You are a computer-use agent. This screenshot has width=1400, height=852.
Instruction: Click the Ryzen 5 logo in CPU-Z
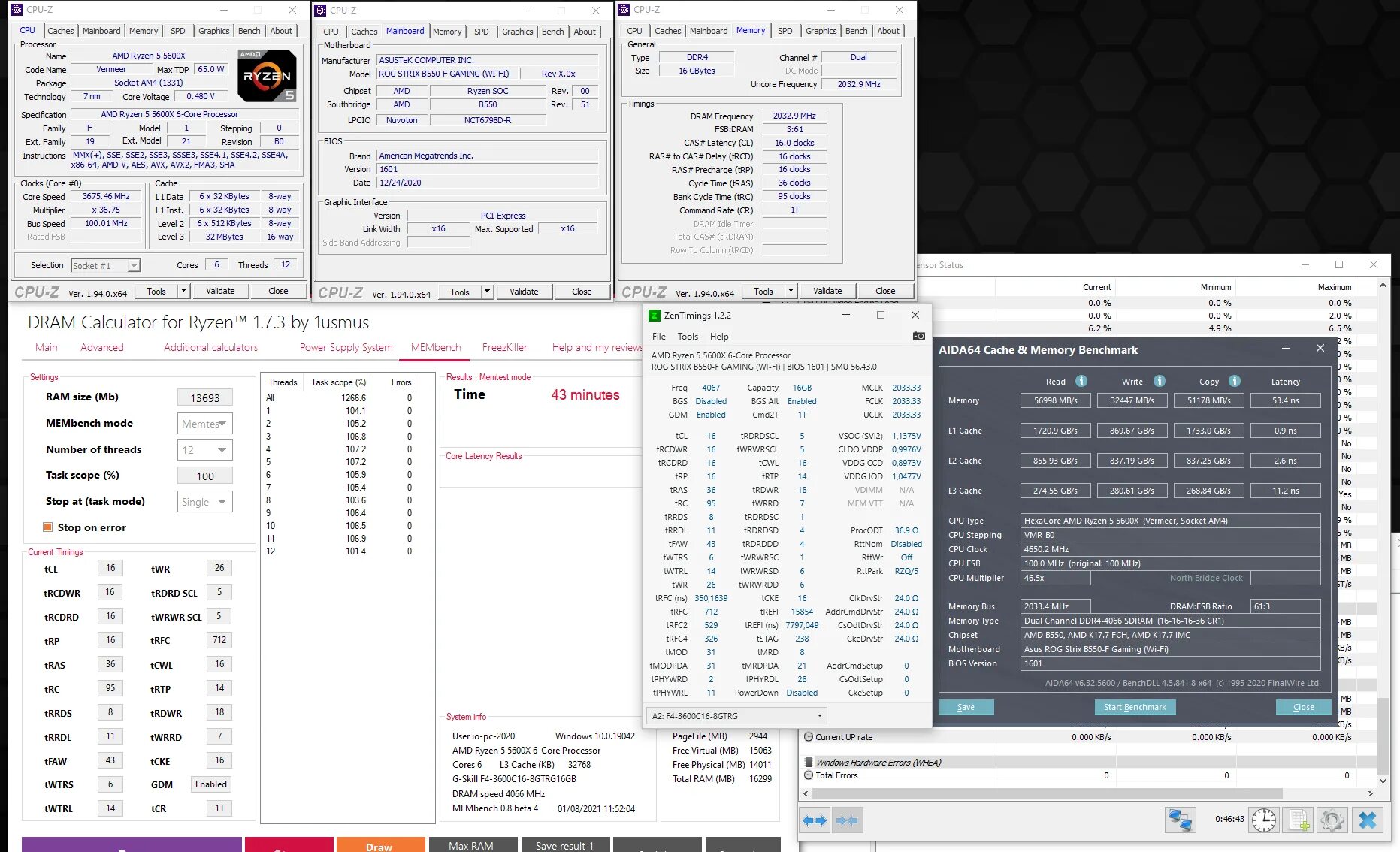267,76
